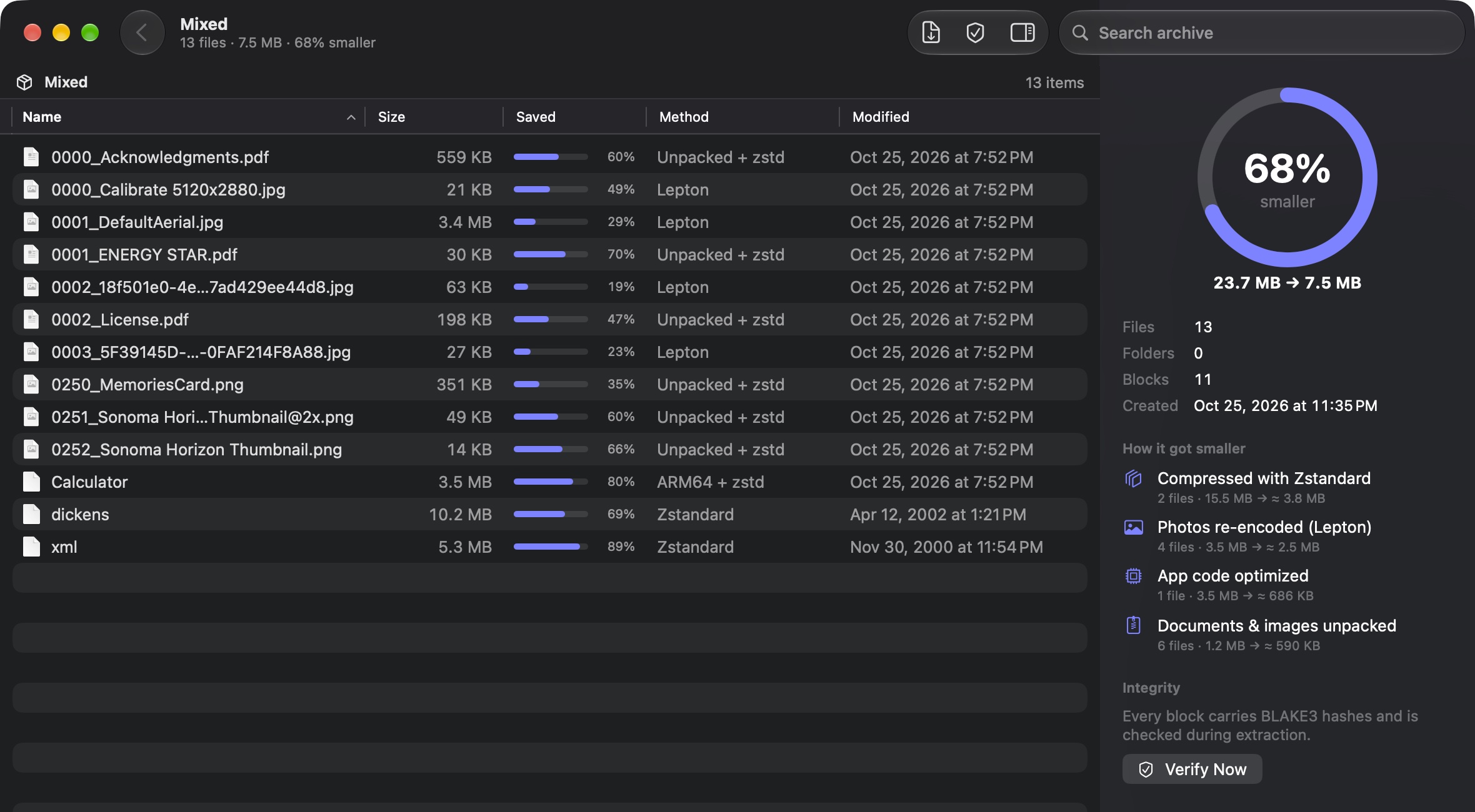Click the 0001_DefaultAerial.jpg image icon
Viewport: 1475px width, 812px height.
click(x=31, y=222)
